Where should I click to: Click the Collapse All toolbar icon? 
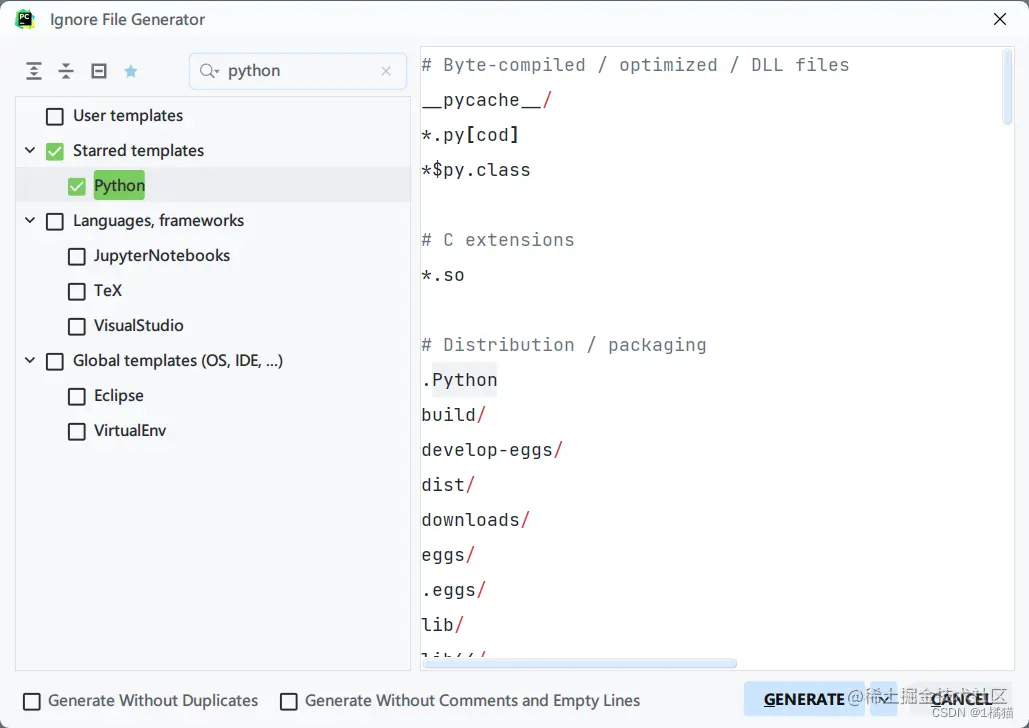point(66,71)
